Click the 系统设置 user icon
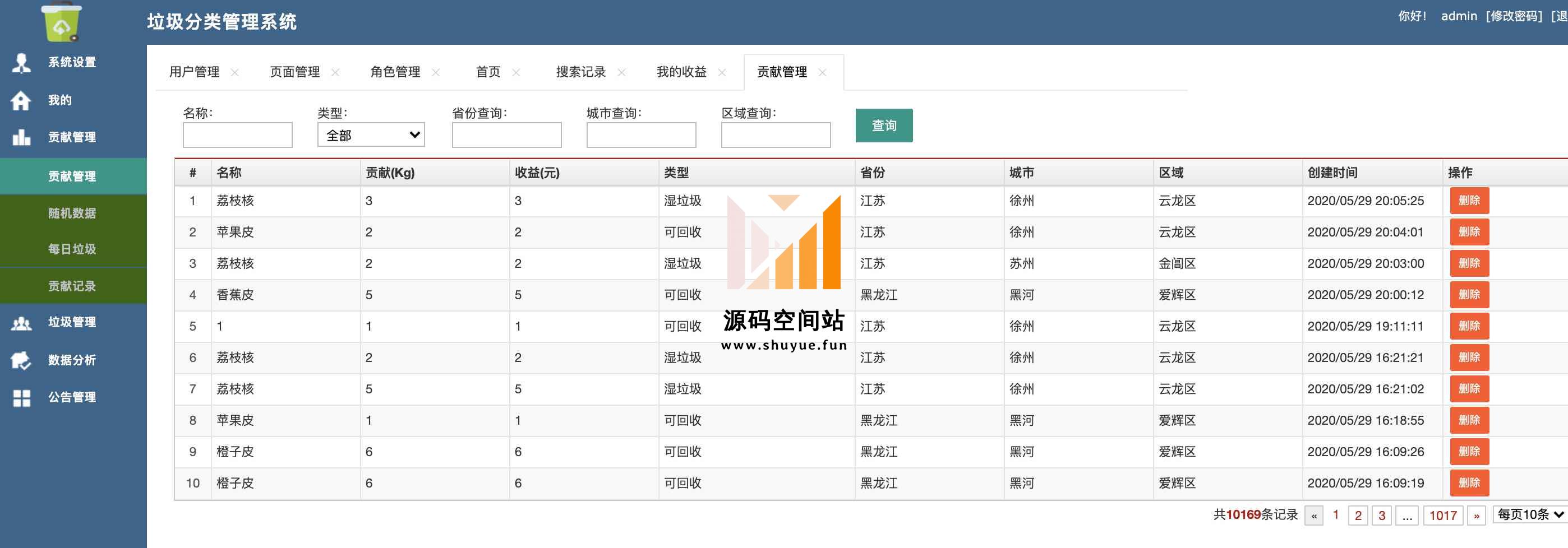The image size is (1568, 548). tap(21, 63)
